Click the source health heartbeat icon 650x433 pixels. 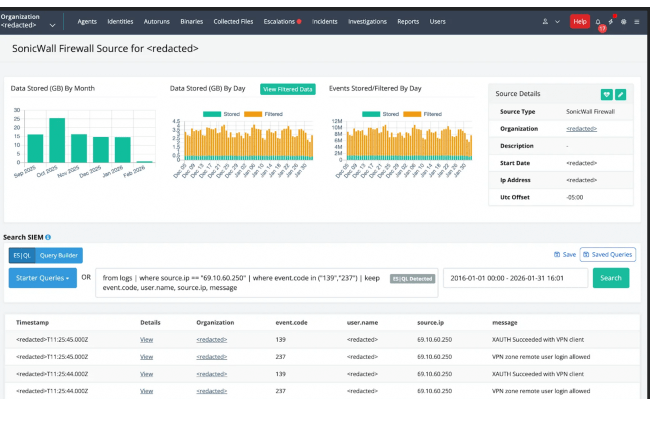pyautogui.click(x=607, y=94)
